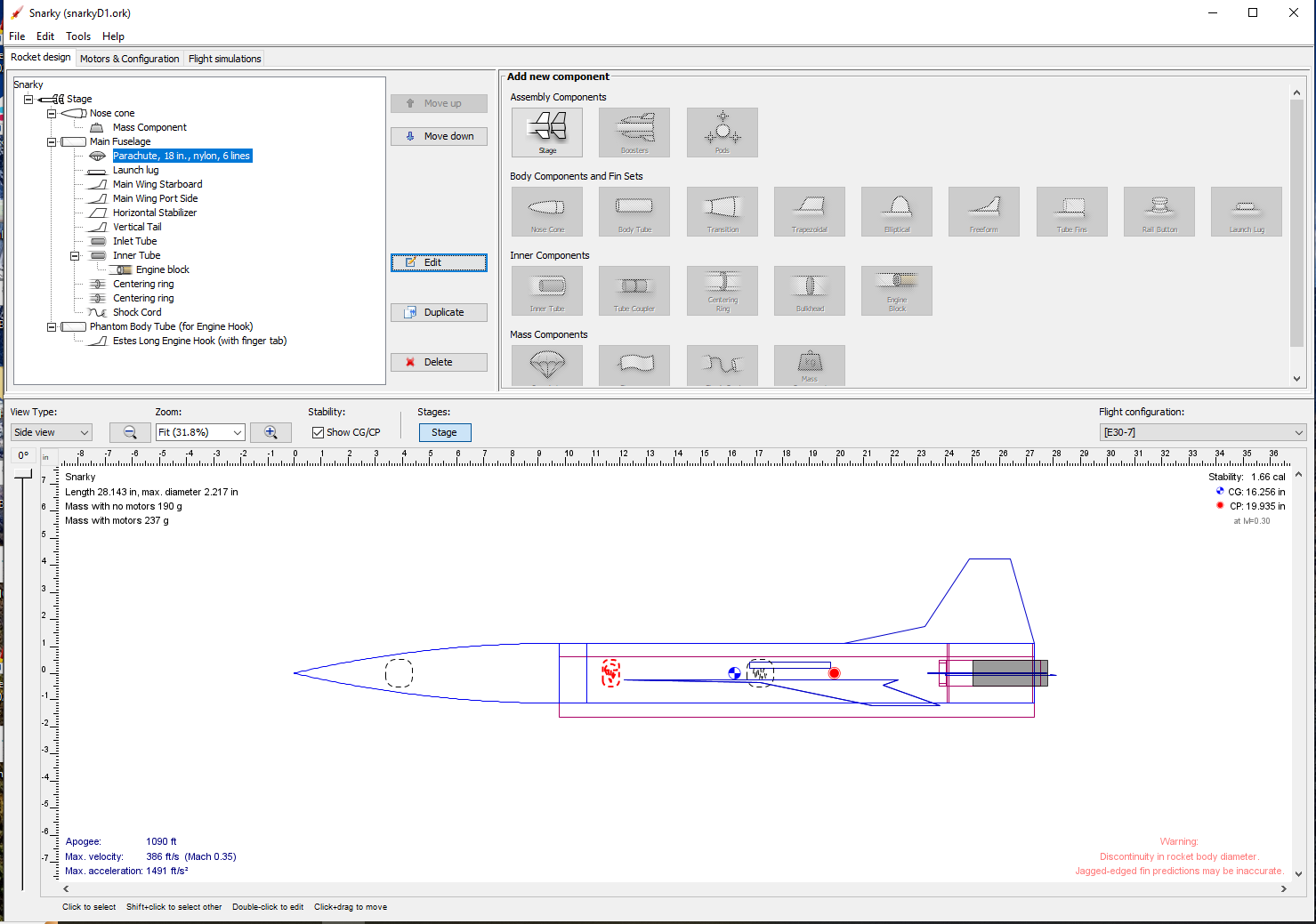Insert a Trapezoidal fin set

click(x=809, y=212)
